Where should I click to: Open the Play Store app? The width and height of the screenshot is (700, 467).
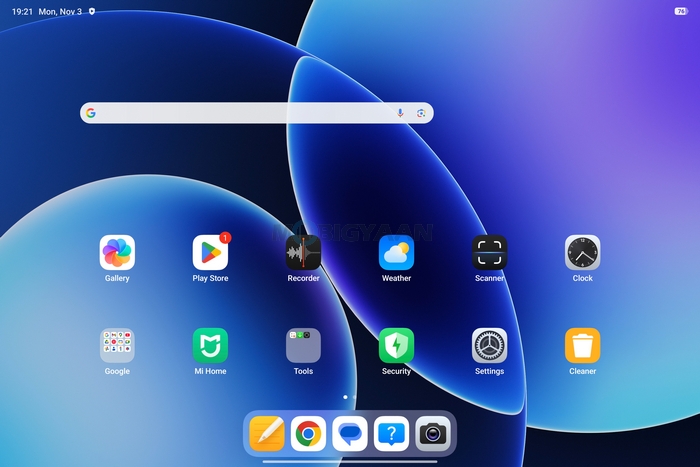click(x=210, y=253)
